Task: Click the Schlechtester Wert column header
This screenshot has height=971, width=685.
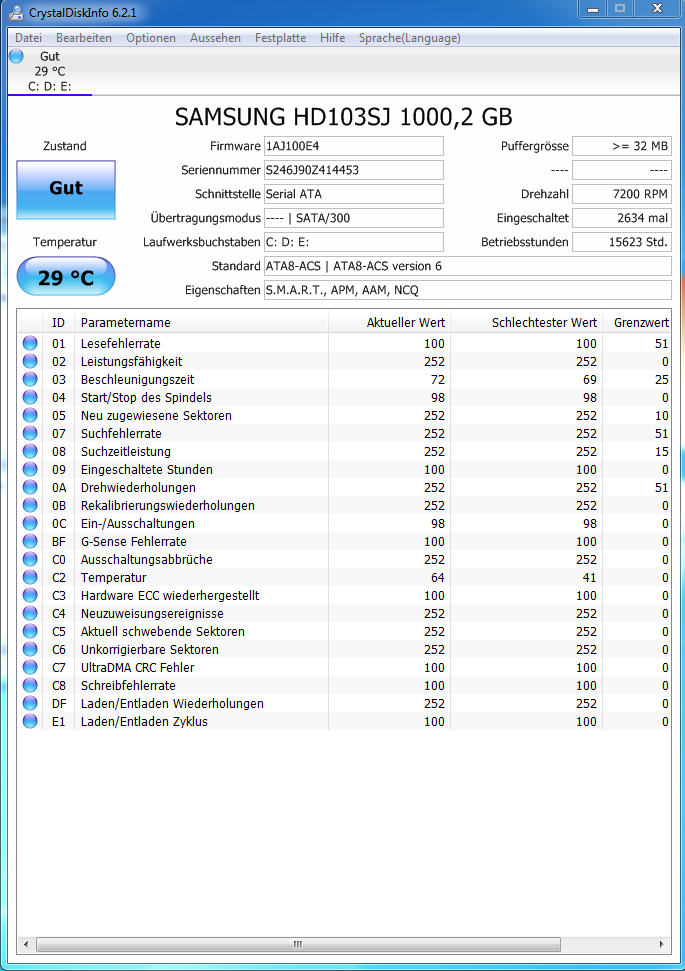Action: [527, 323]
